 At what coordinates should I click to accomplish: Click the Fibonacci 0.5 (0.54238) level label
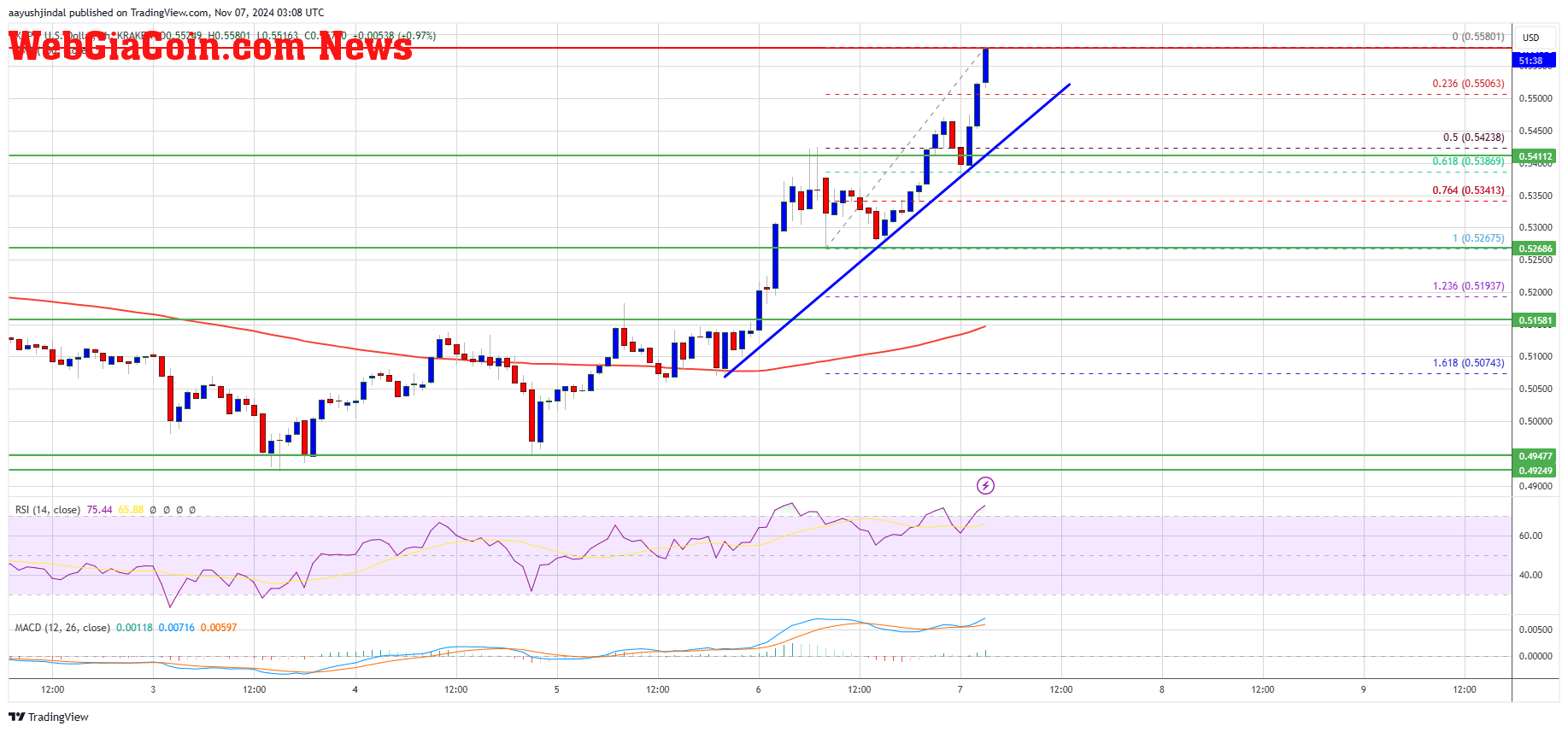click(x=1473, y=138)
